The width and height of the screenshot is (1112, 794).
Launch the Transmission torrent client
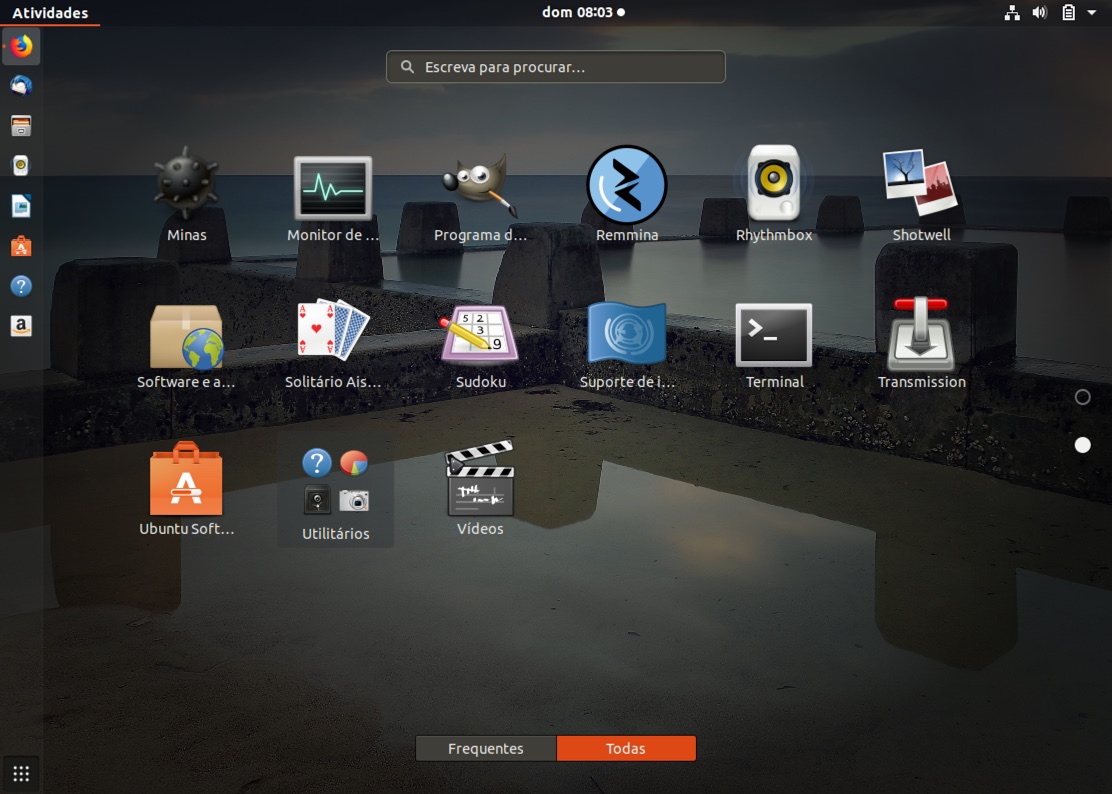pyautogui.click(x=920, y=331)
